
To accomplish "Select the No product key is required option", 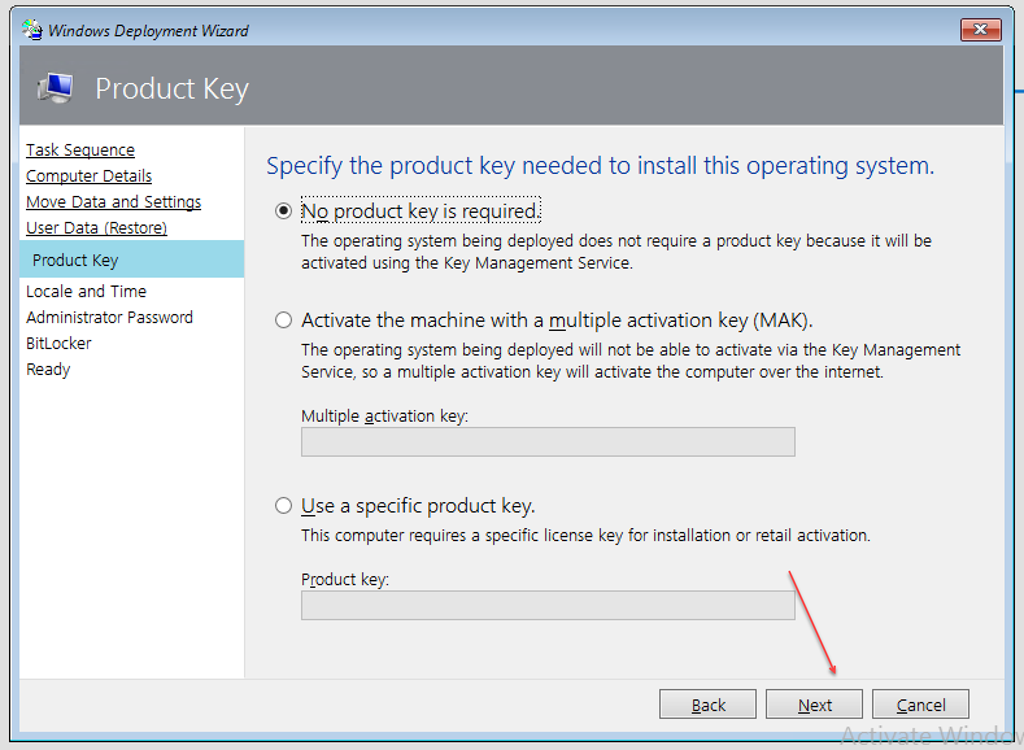I will click(284, 211).
